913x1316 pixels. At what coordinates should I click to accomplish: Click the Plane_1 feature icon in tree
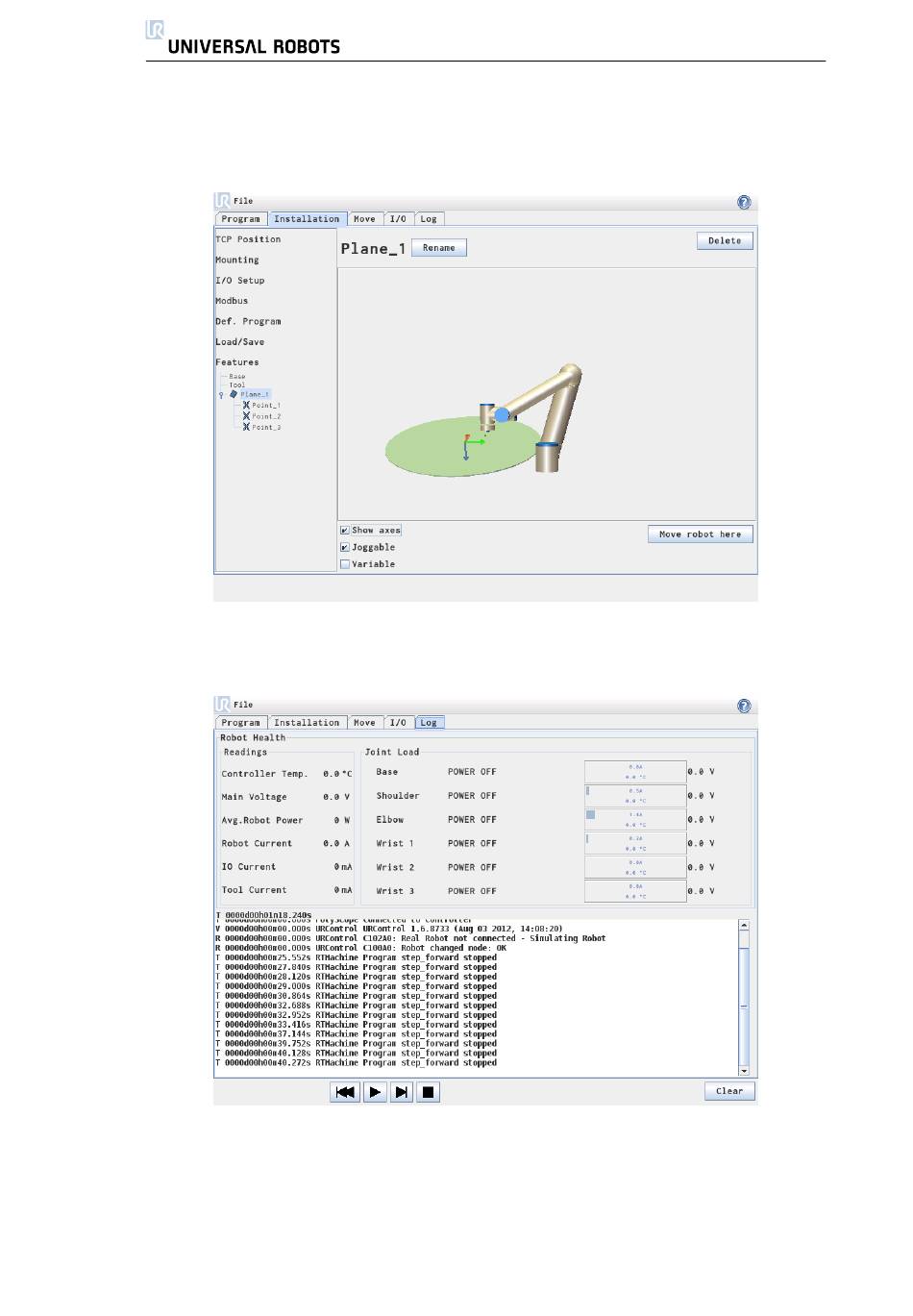(x=234, y=394)
